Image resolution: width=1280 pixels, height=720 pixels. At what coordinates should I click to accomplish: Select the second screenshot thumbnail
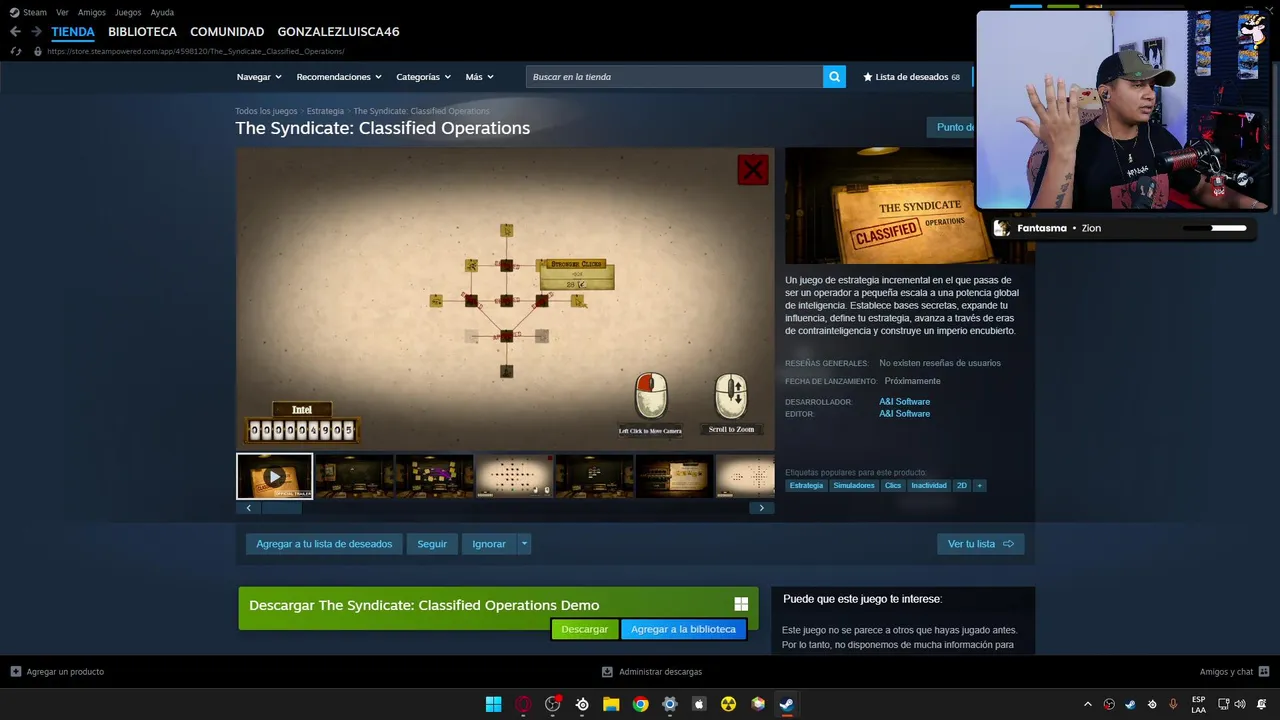354,476
